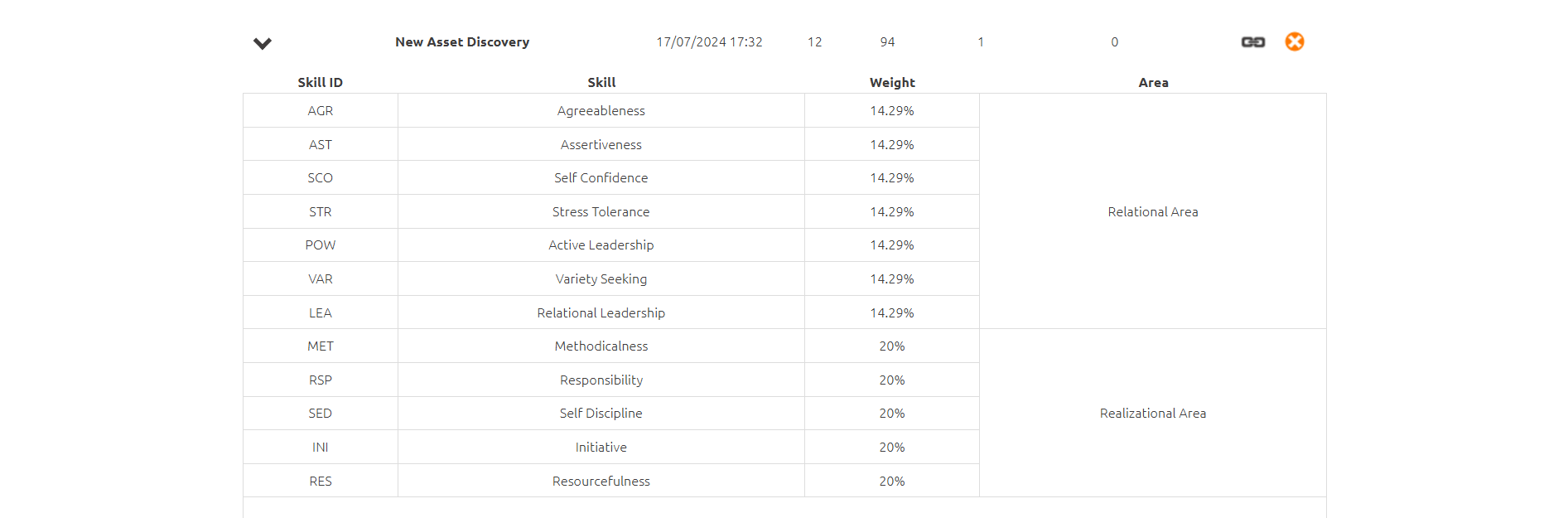1568x518 pixels.
Task: Click the MET skill ID cell
Action: tap(321, 346)
